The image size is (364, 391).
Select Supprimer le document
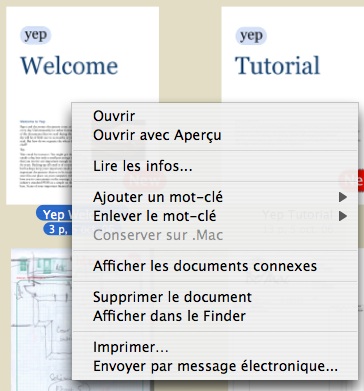coord(215,297)
